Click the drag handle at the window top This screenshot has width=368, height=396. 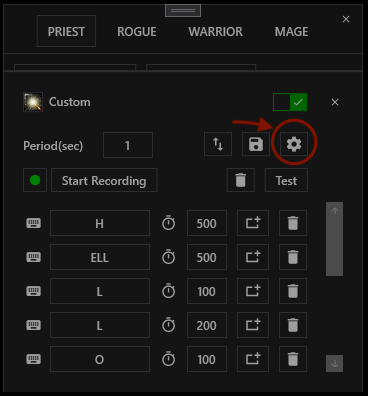click(183, 10)
